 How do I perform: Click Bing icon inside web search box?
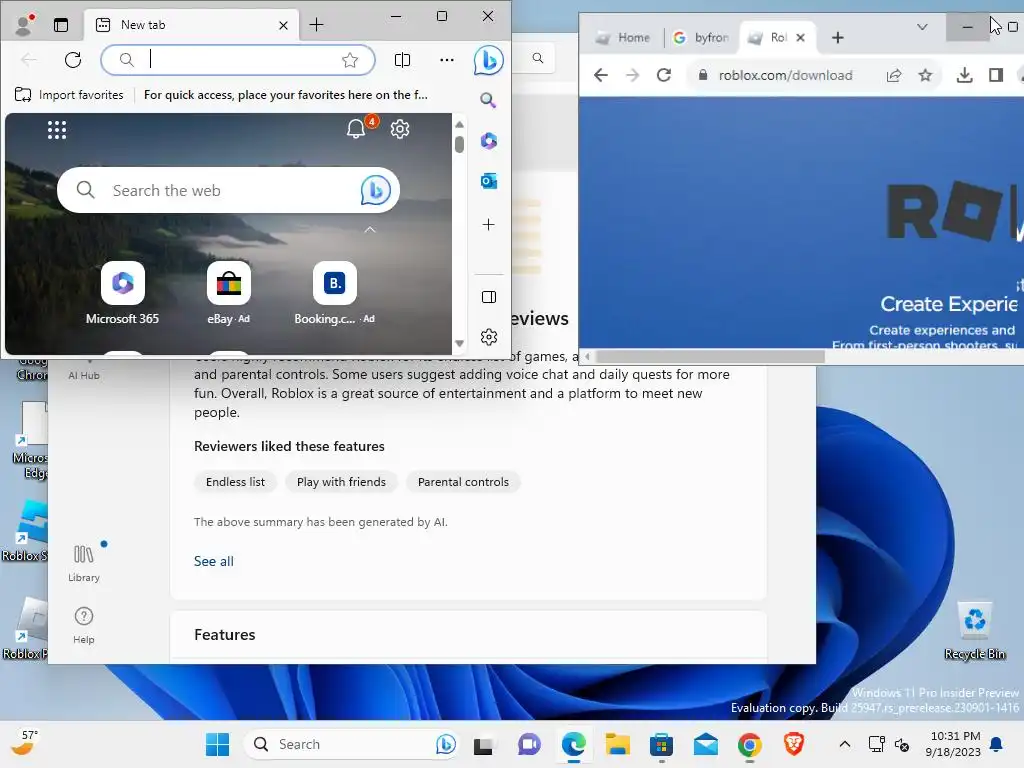click(x=376, y=190)
